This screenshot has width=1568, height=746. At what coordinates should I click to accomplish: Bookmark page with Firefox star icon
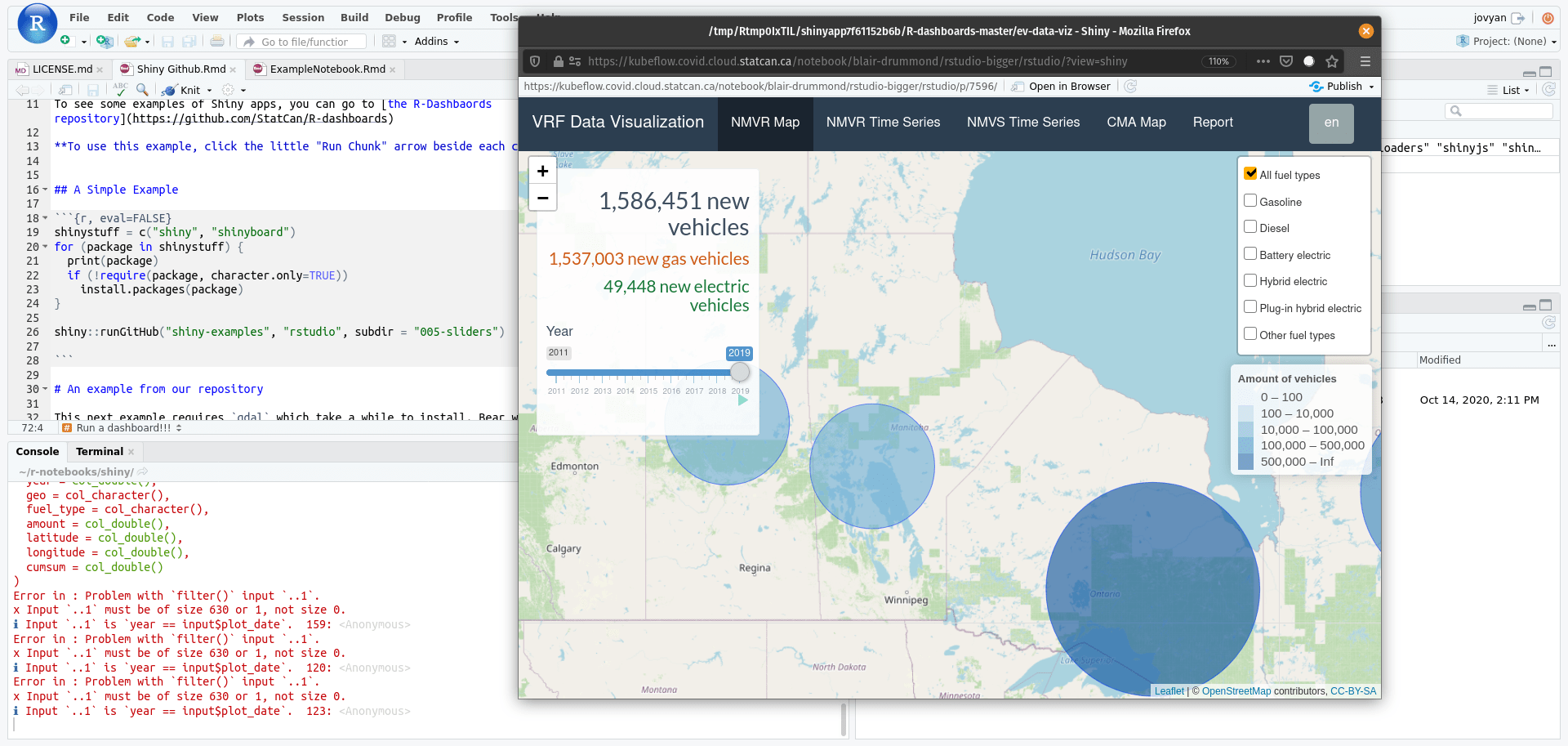click(x=1332, y=61)
